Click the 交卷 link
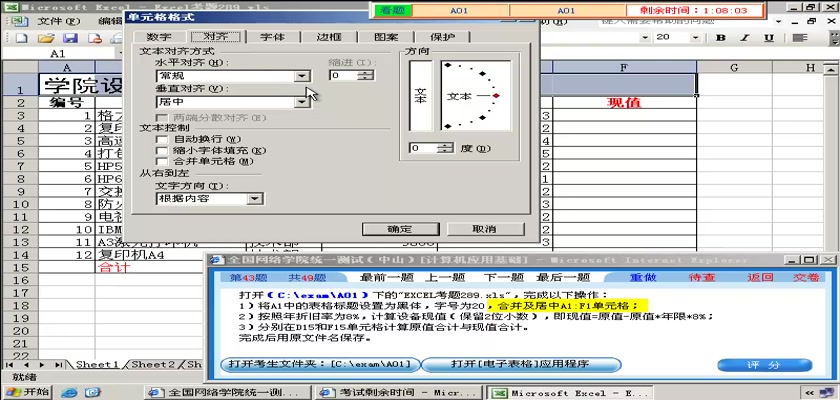Image resolution: width=840 pixels, height=400 pixels. coord(806,277)
